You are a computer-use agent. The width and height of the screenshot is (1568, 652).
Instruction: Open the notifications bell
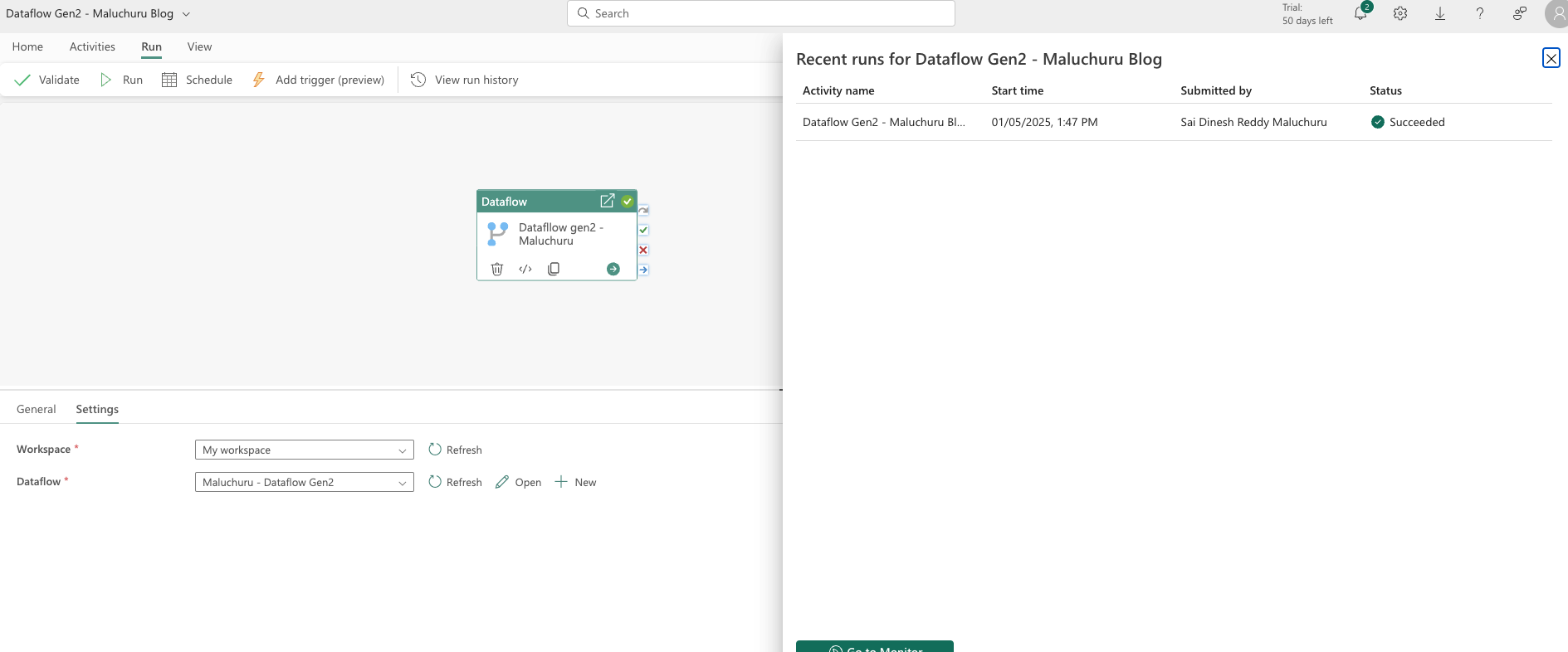1360,13
